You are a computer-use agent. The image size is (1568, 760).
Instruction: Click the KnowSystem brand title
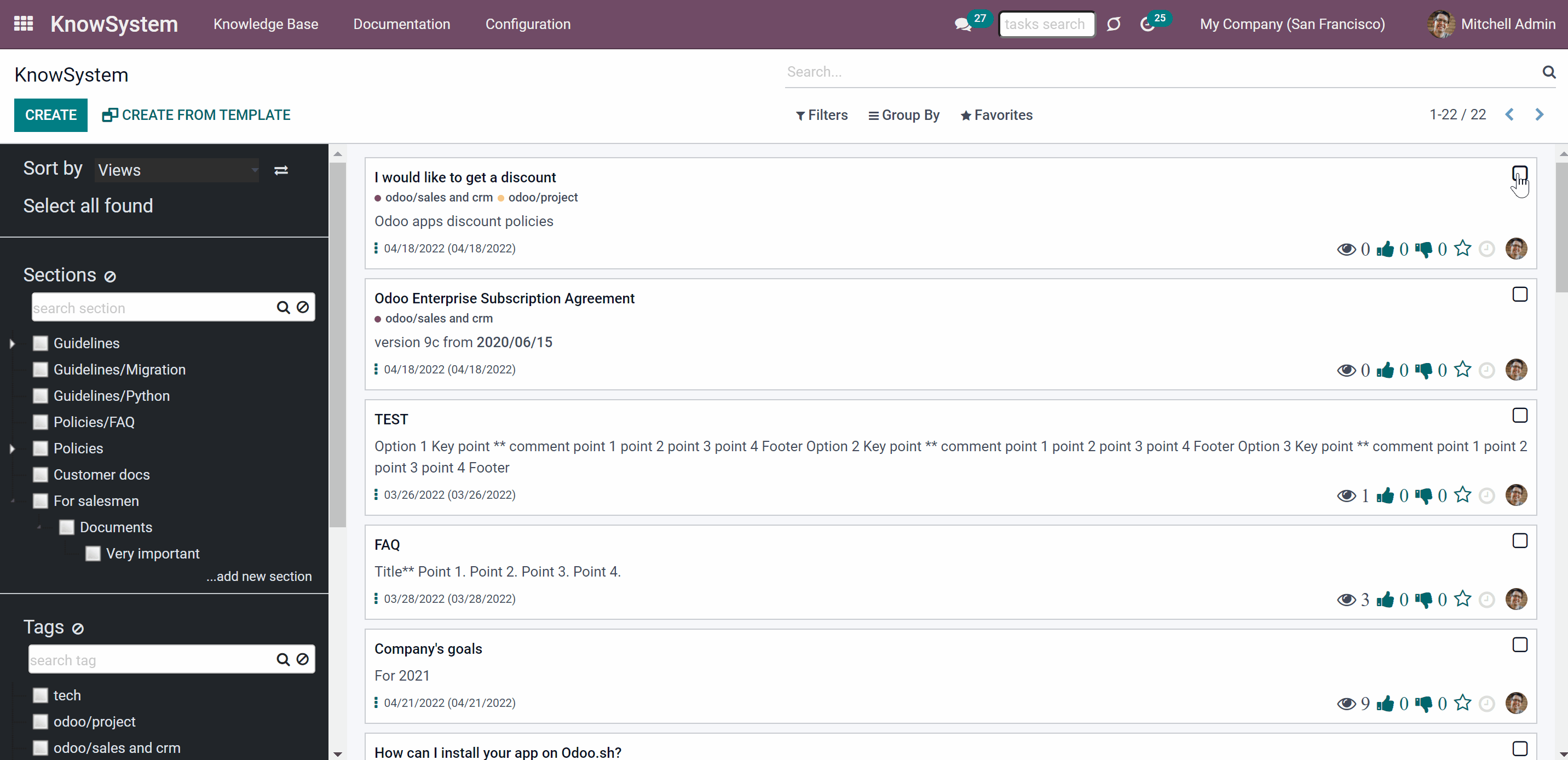pos(114,24)
